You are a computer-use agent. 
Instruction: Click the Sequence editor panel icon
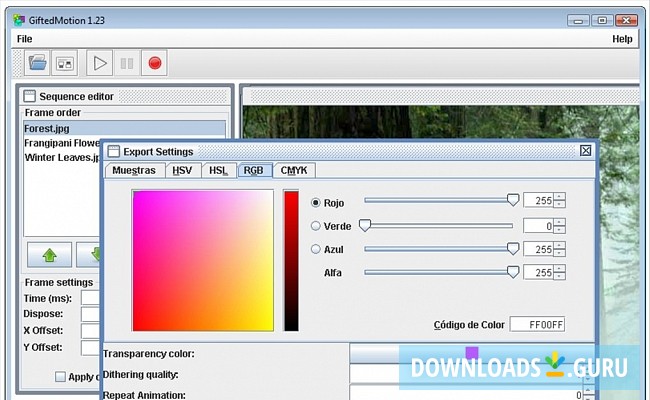click(x=29, y=96)
